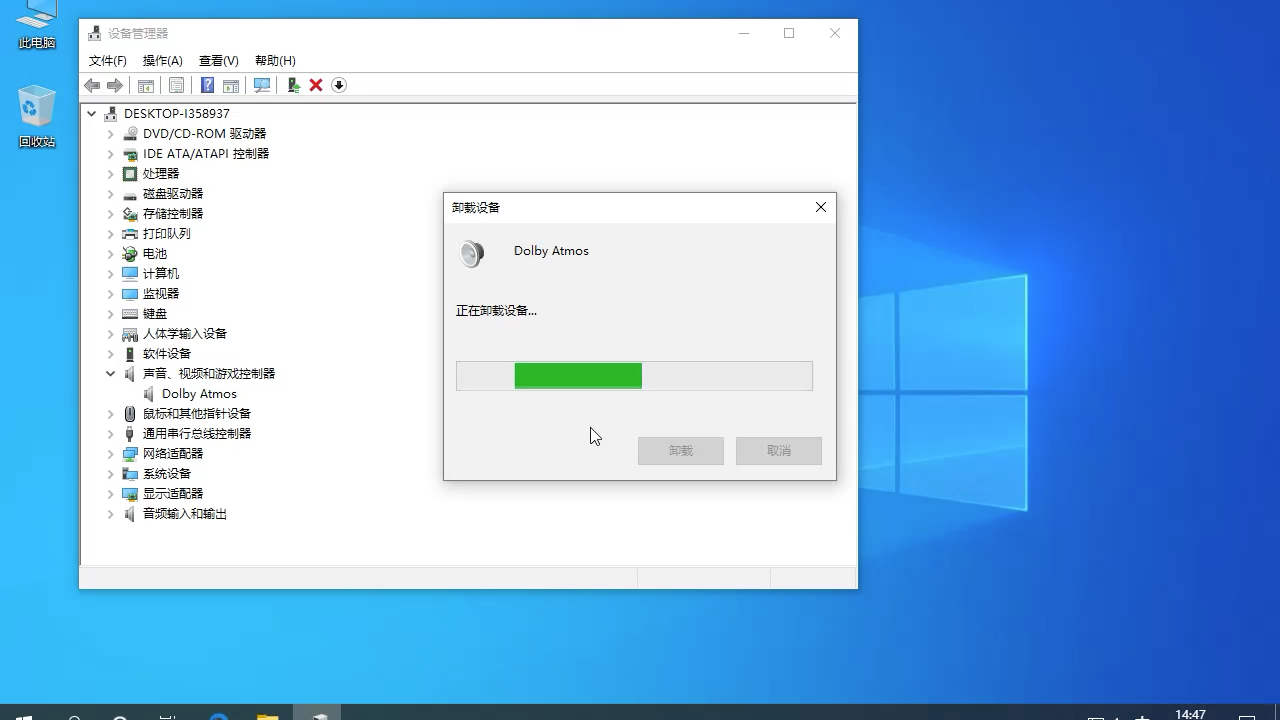Expand the 软件设备 node
The height and width of the screenshot is (720, 1280).
coord(111,354)
